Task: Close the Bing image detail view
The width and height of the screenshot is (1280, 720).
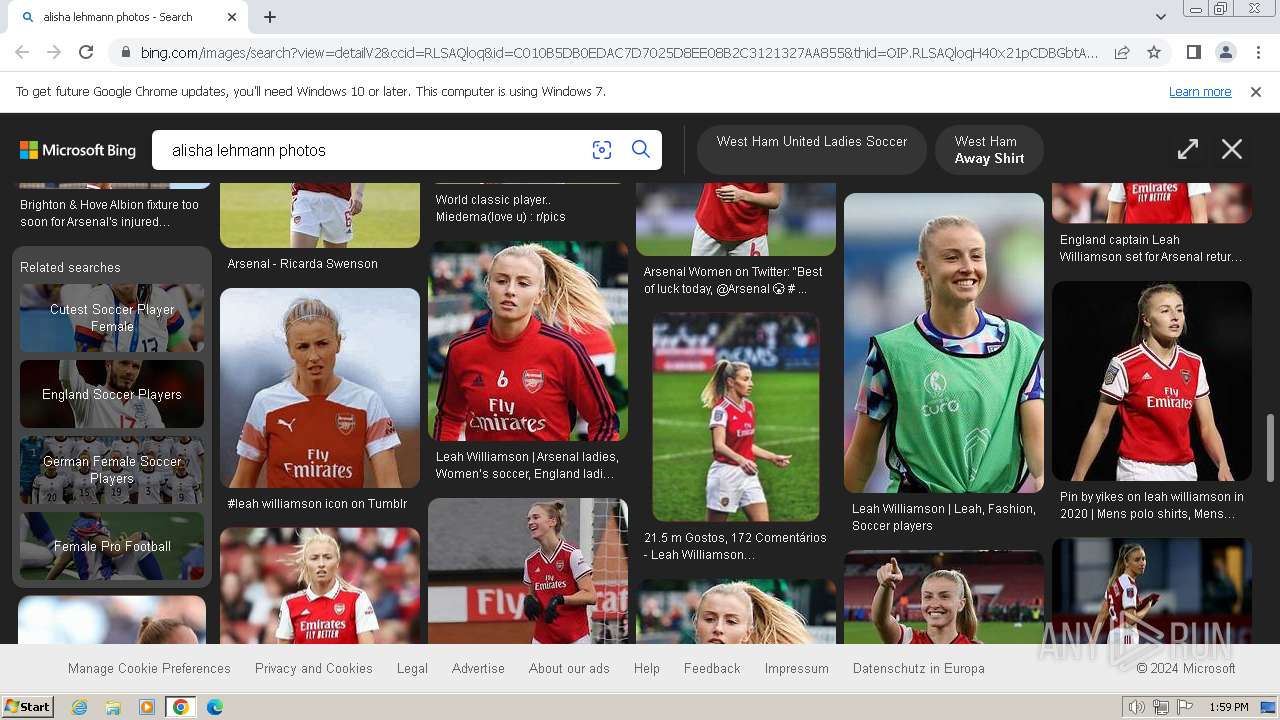Action: pos(1232,149)
